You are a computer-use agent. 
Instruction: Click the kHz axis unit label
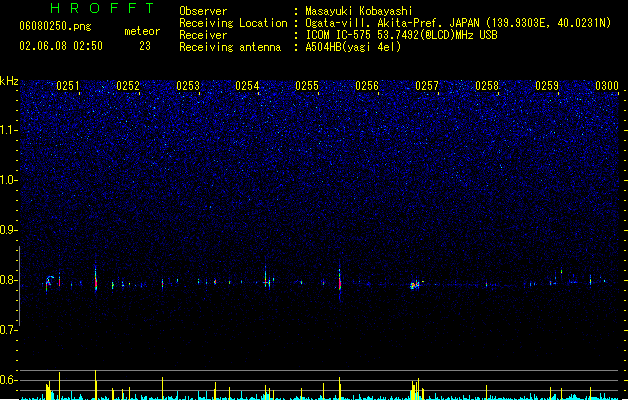click(9, 81)
